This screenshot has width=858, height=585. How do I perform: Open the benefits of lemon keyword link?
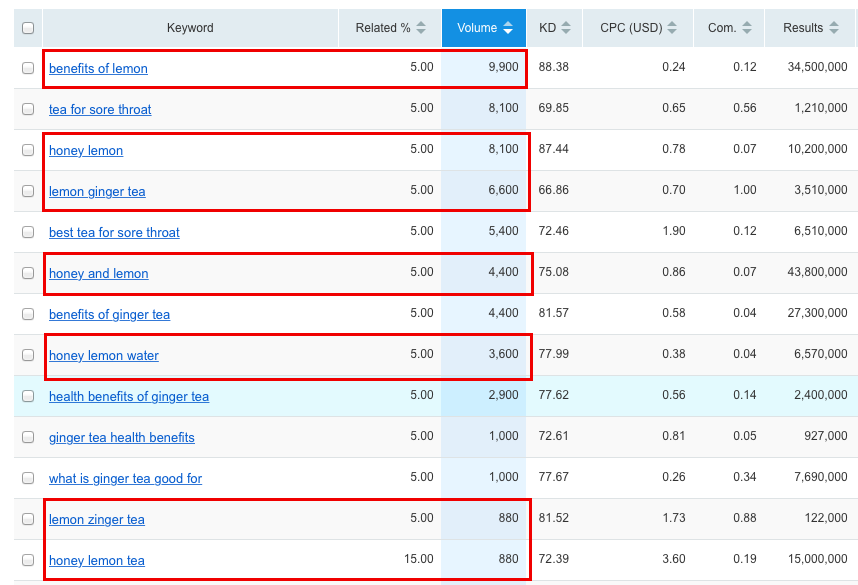[98, 69]
